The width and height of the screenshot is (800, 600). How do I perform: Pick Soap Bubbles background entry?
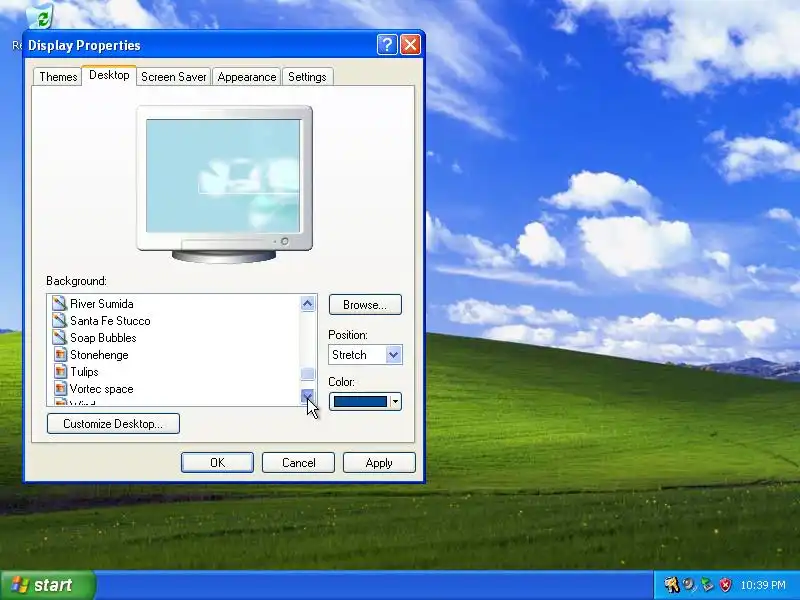click(103, 337)
